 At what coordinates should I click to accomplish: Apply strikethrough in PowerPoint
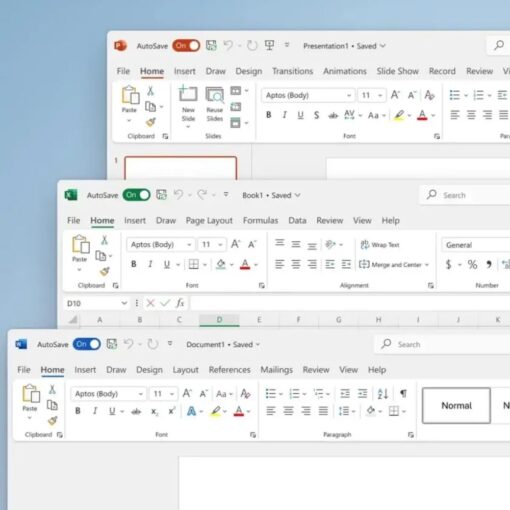333,116
